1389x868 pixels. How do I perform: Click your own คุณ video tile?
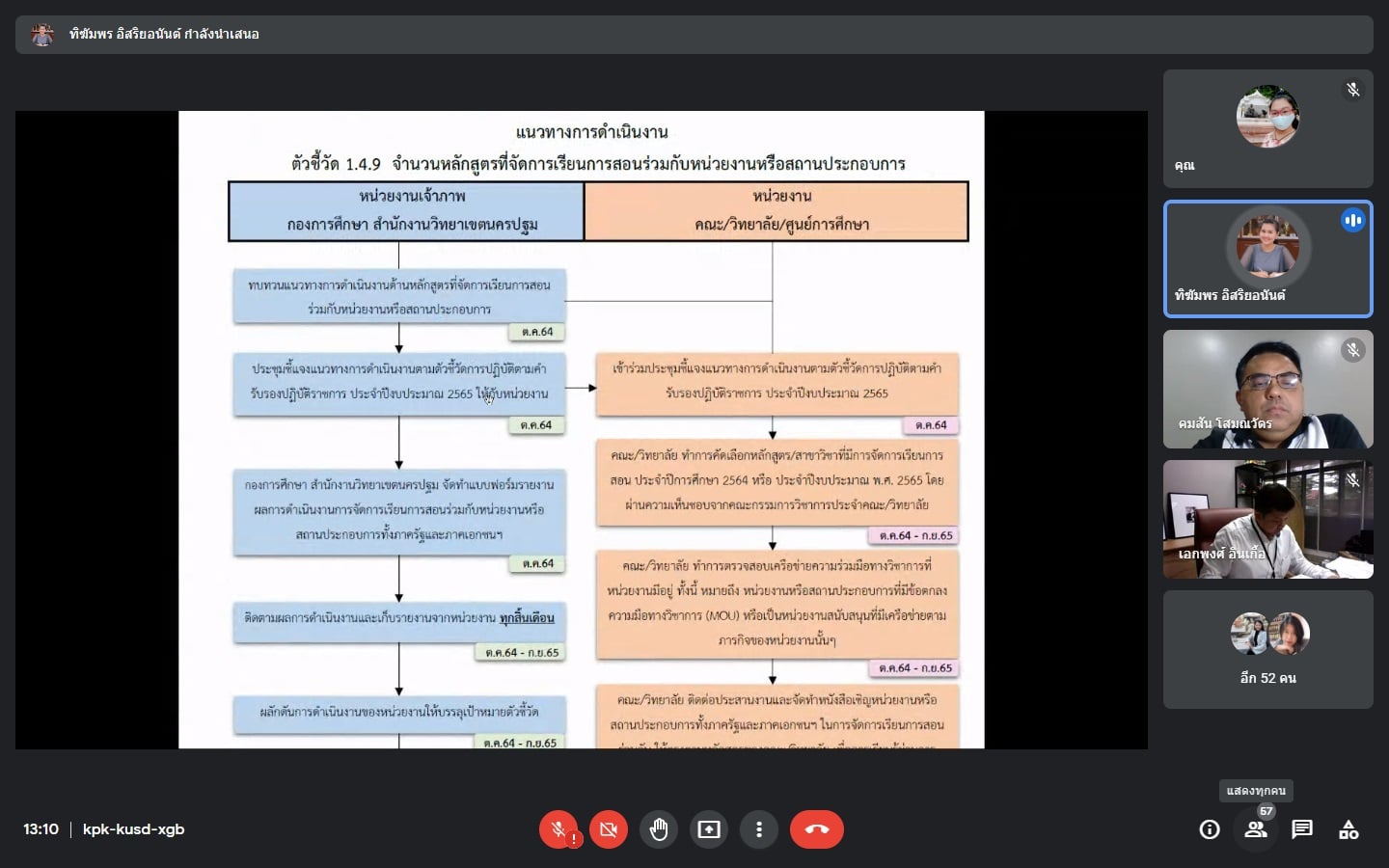tap(1267, 128)
